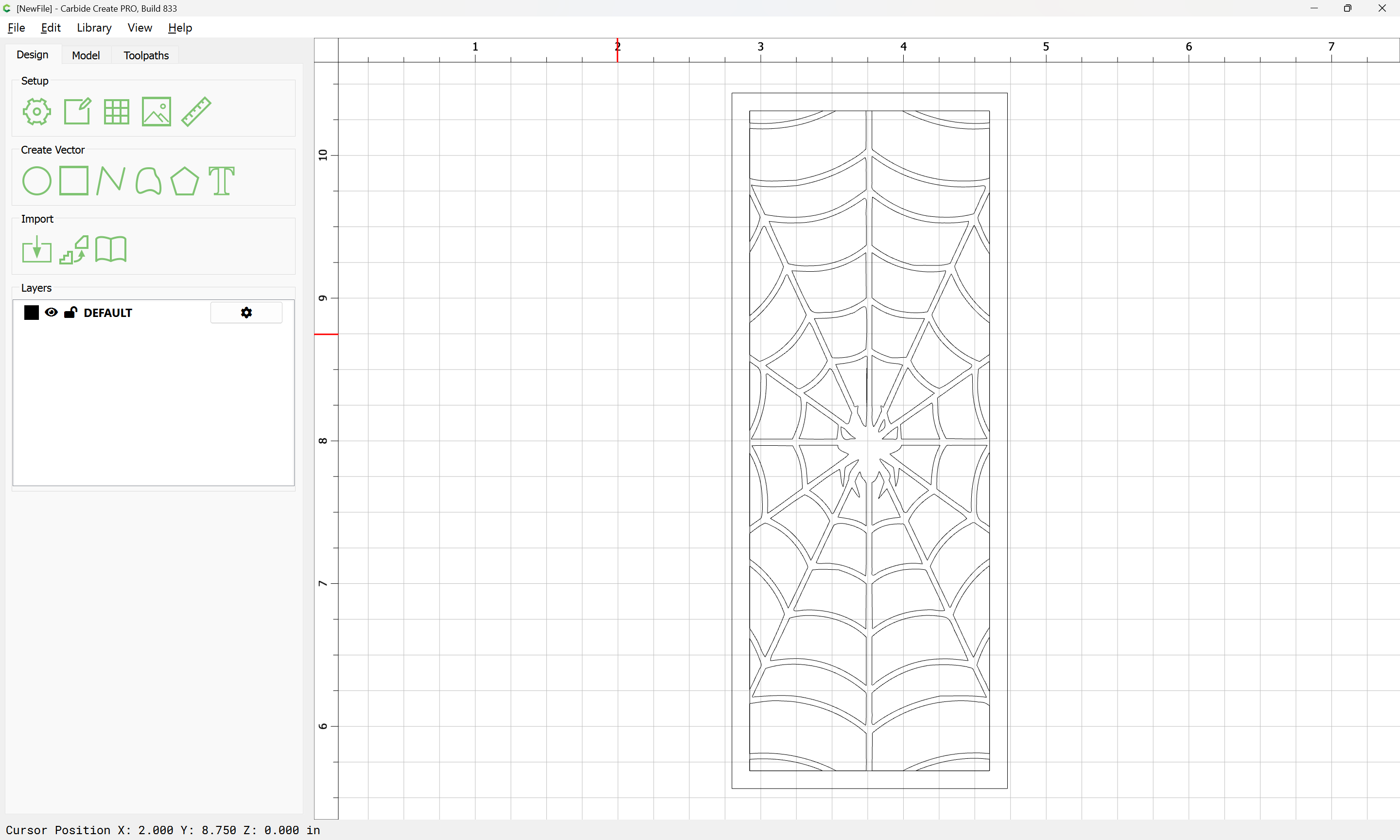Click the DEFAULT layer black color swatch
The height and width of the screenshot is (840, 1400).
(32, 313)
